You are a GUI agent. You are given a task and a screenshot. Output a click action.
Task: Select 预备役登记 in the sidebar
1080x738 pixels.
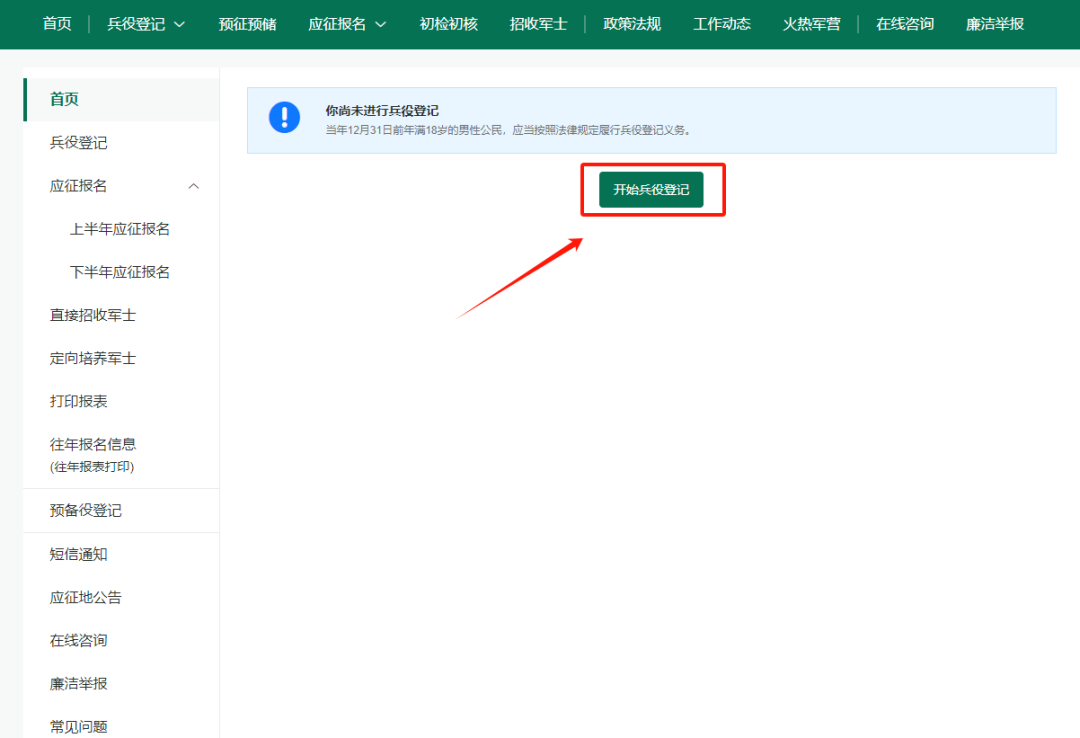click(86, 510)
